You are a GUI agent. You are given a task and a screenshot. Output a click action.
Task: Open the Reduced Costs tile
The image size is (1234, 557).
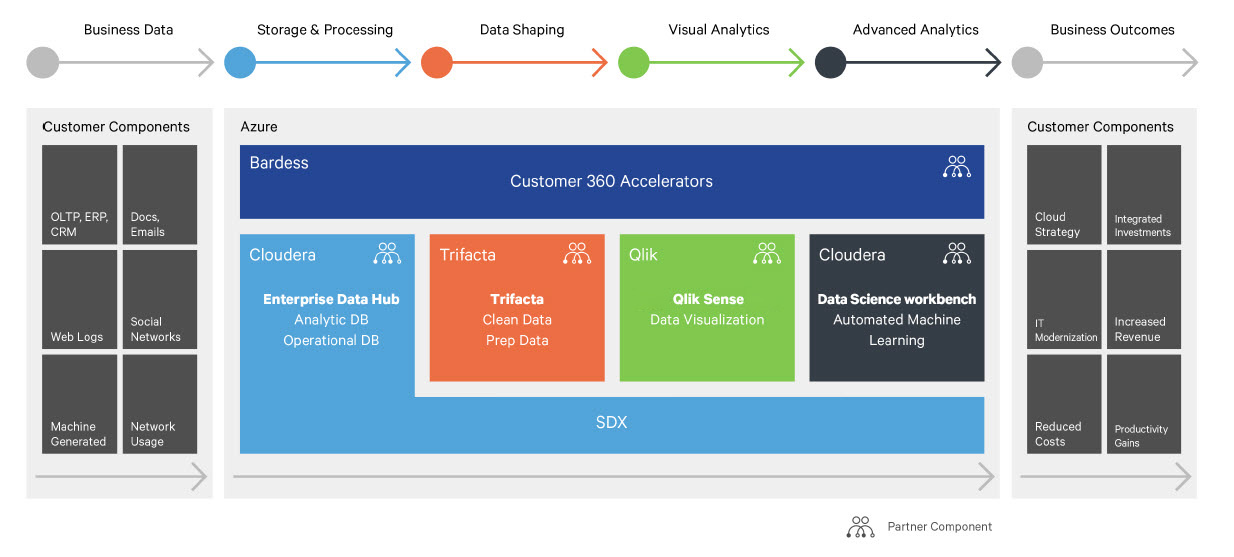pos(1064,404)
